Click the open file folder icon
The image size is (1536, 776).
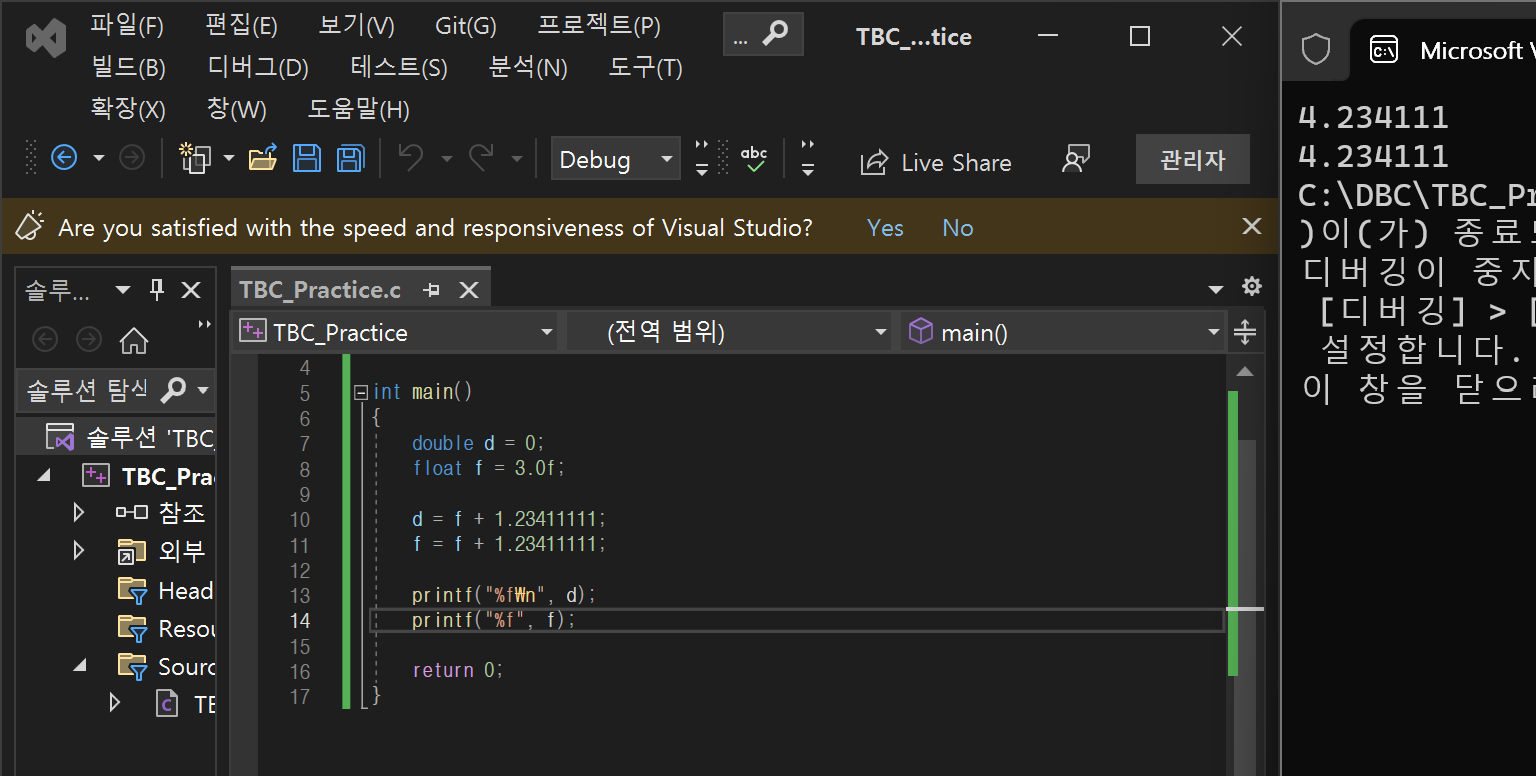tap(262, 158)
